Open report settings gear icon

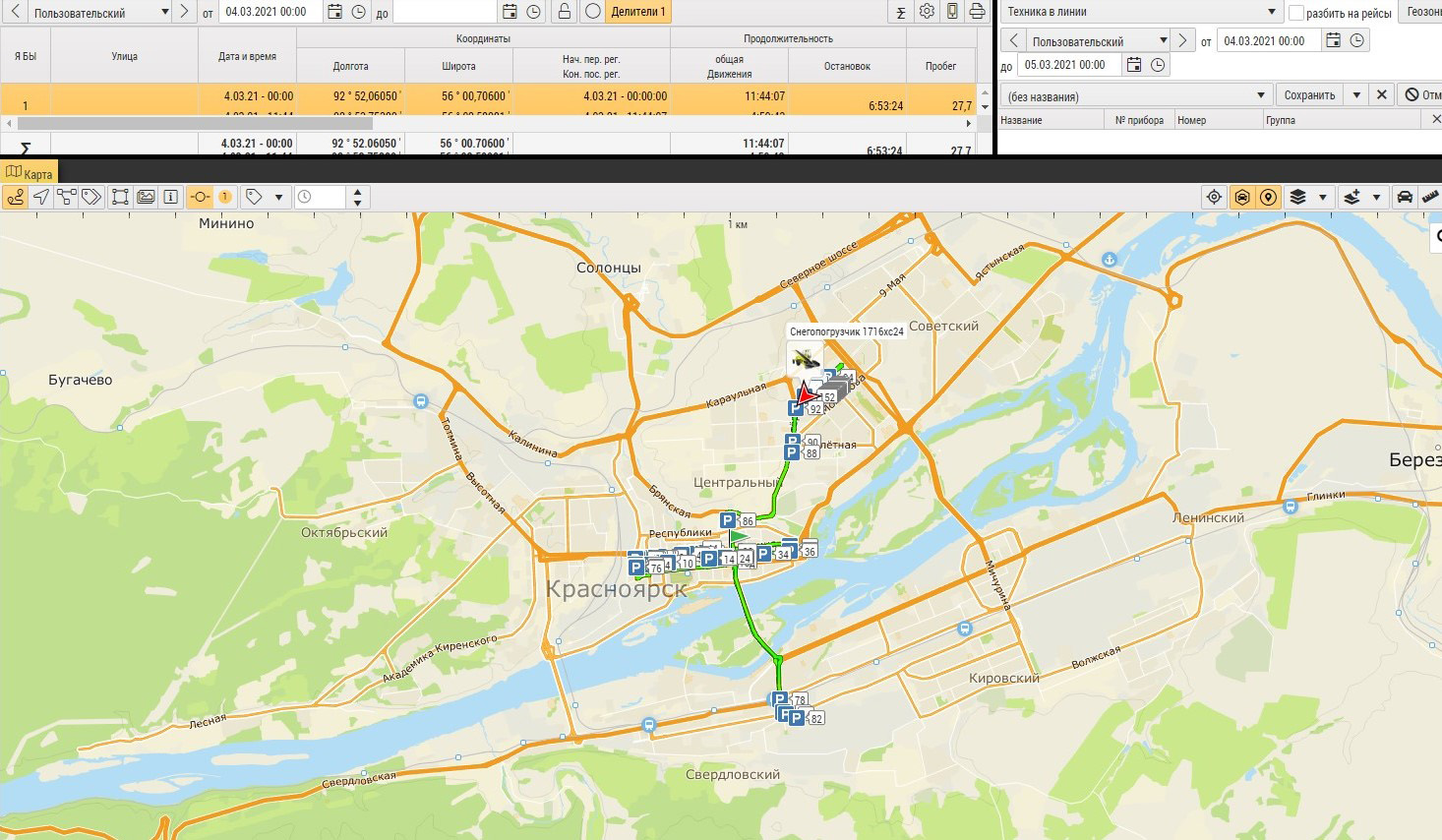click(x=927, y=12)
